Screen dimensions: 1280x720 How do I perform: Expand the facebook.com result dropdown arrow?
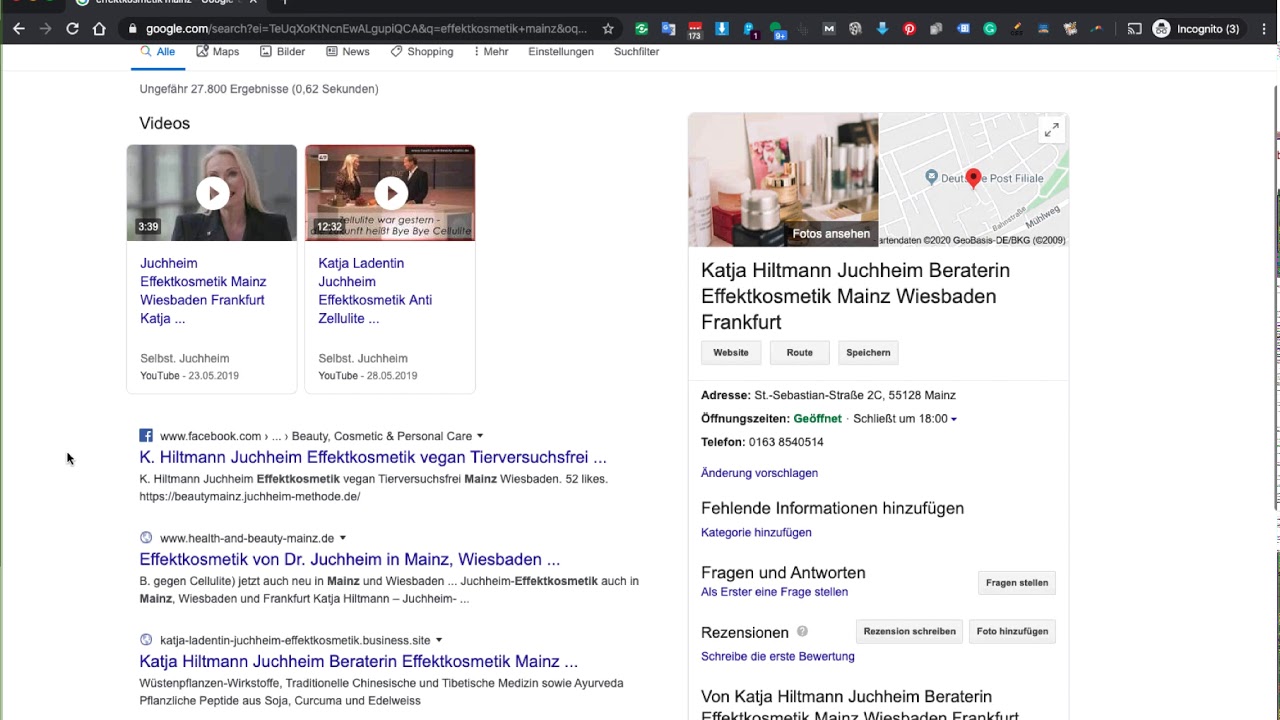pyautogui.click(x=480, y=436)
